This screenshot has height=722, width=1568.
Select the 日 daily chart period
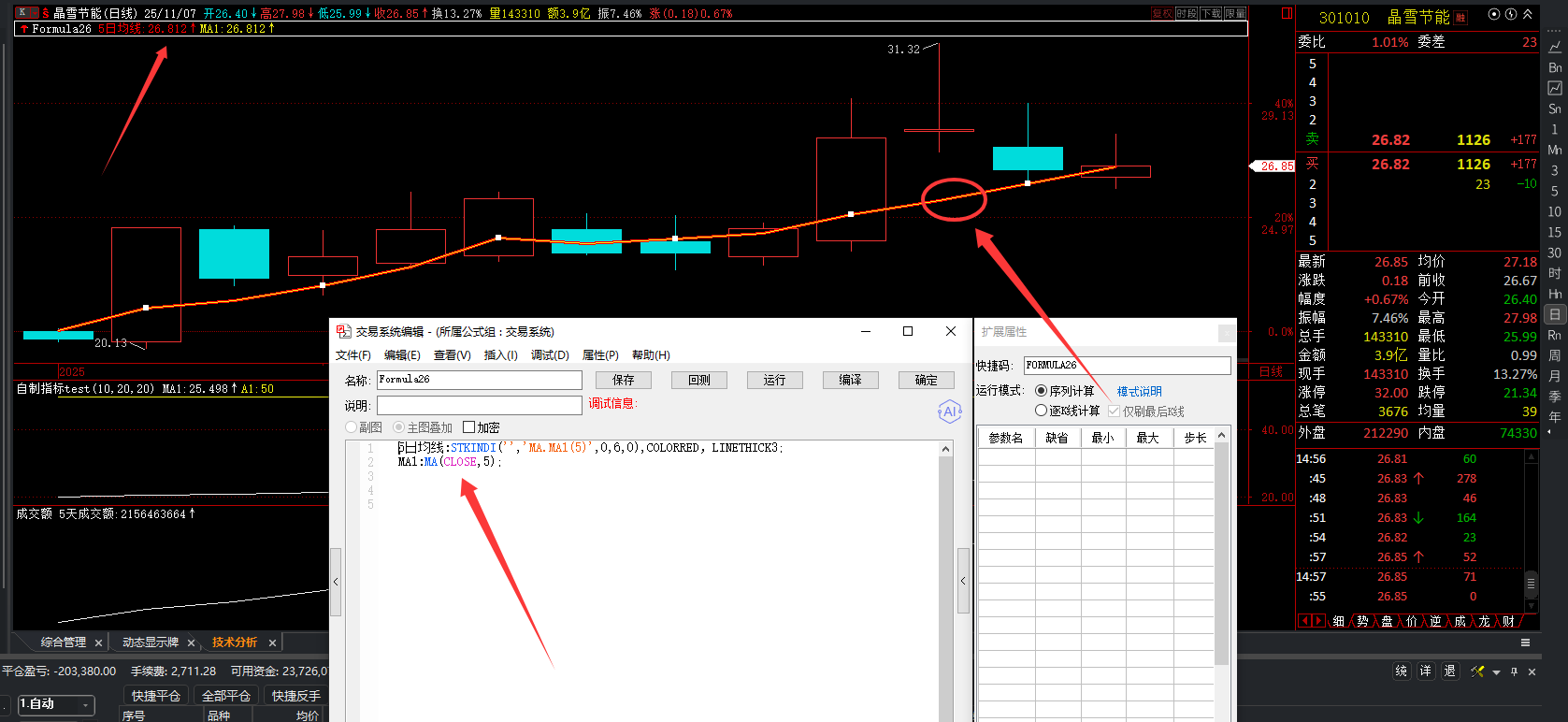(1555, 314)
